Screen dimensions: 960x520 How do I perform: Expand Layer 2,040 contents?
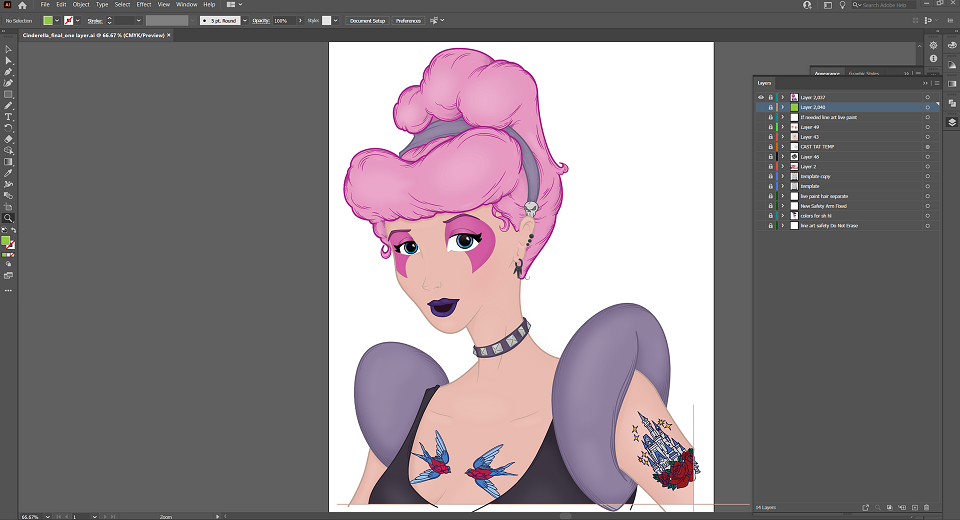point(782,107)
